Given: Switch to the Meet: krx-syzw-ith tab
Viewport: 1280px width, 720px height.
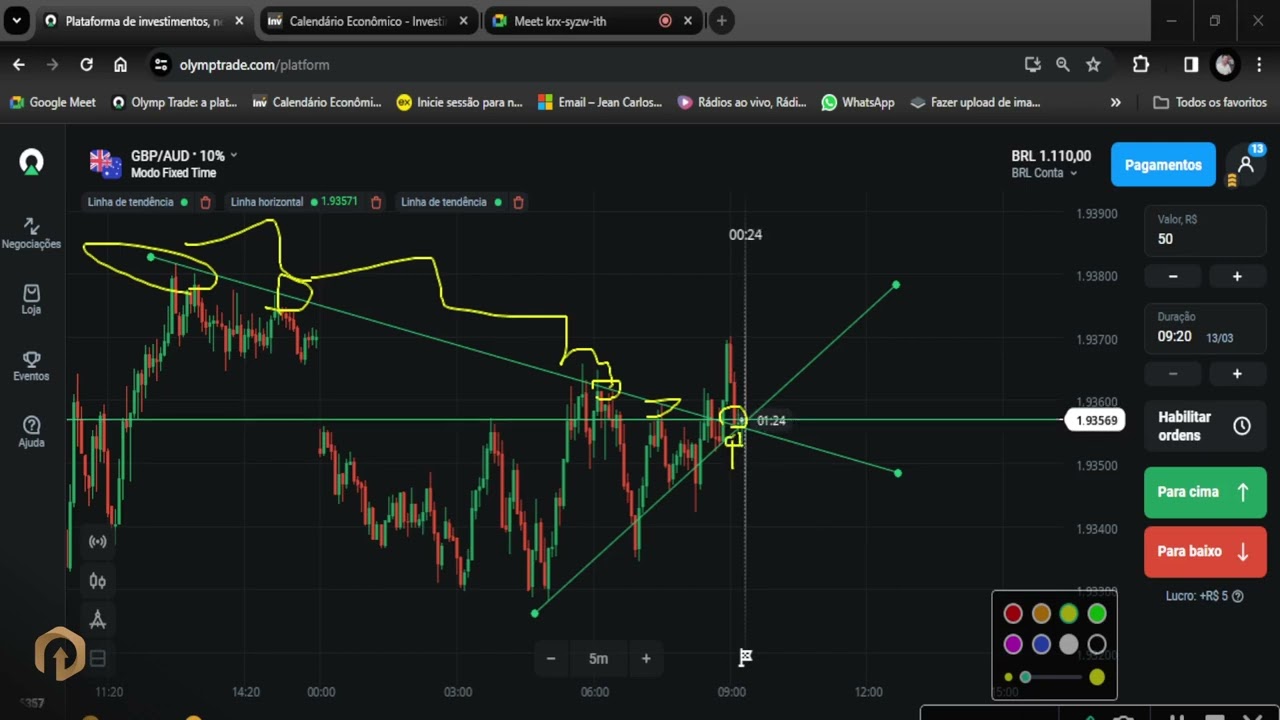Looking at the screenshot, I should click(594, 21).
